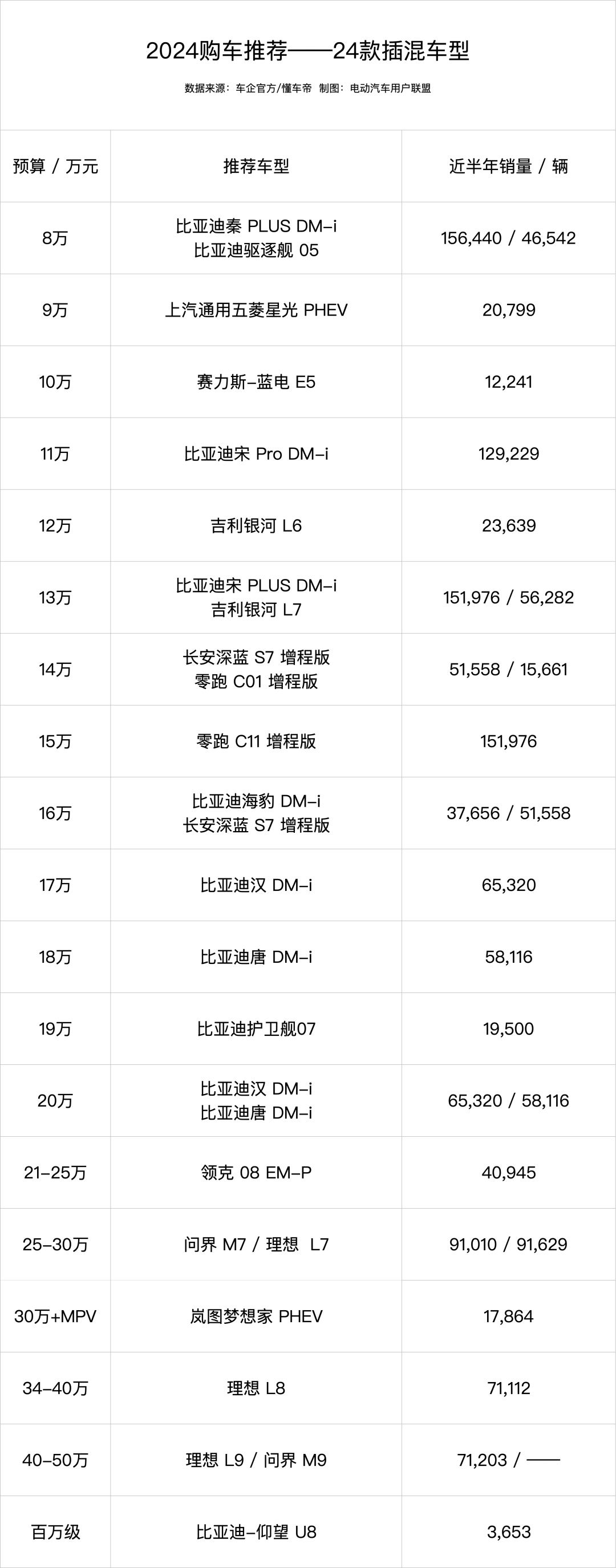The height and width of the screenshot is (1568, 616).
Task: Click the sales figure 37,656 / 51,558
Action: pos(509,813)
